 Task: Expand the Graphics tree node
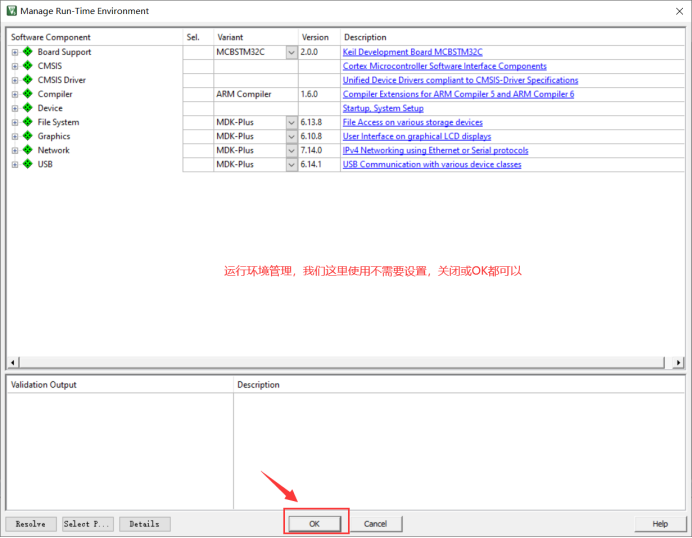coord(15,136)
